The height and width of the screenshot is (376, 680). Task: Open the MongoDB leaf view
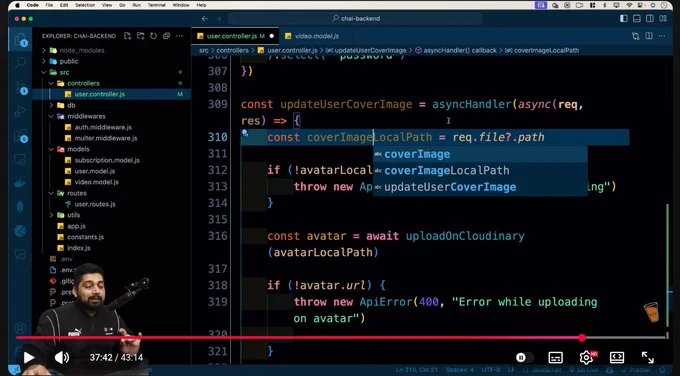20,207
